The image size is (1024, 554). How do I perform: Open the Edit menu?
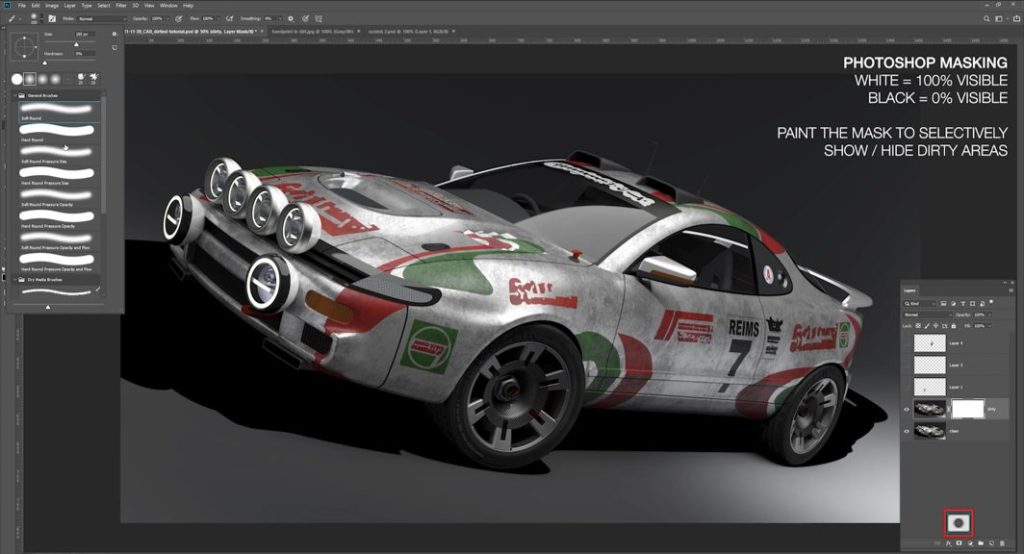35,5
